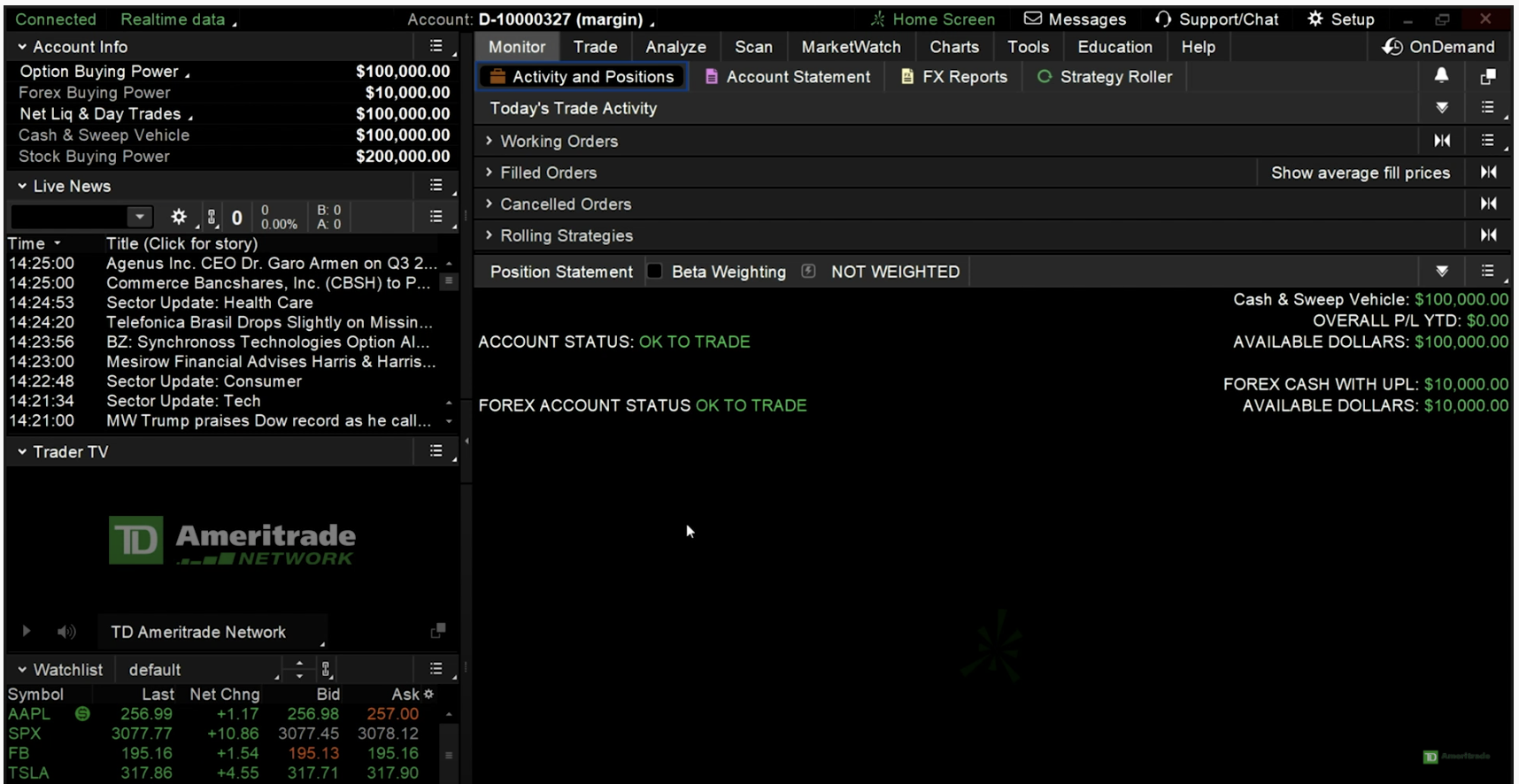Enable the Beta Weighting checkbox

coord(655,272)
